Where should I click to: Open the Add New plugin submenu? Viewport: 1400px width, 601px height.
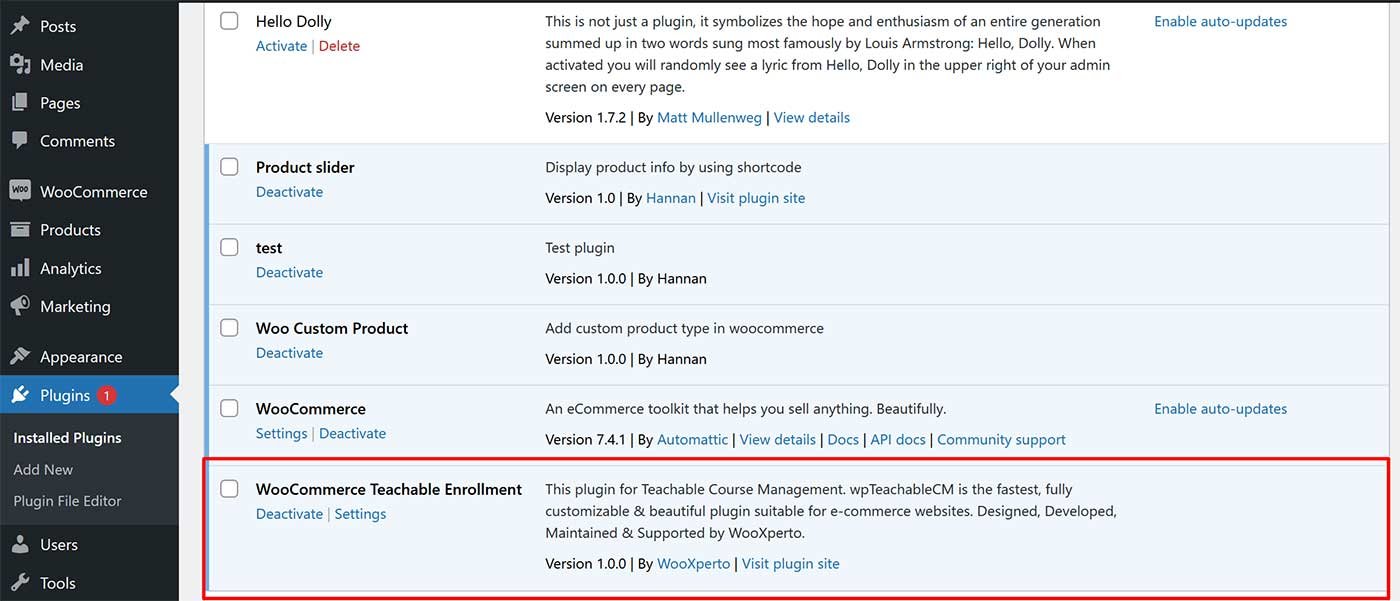[x=43, y=469]
